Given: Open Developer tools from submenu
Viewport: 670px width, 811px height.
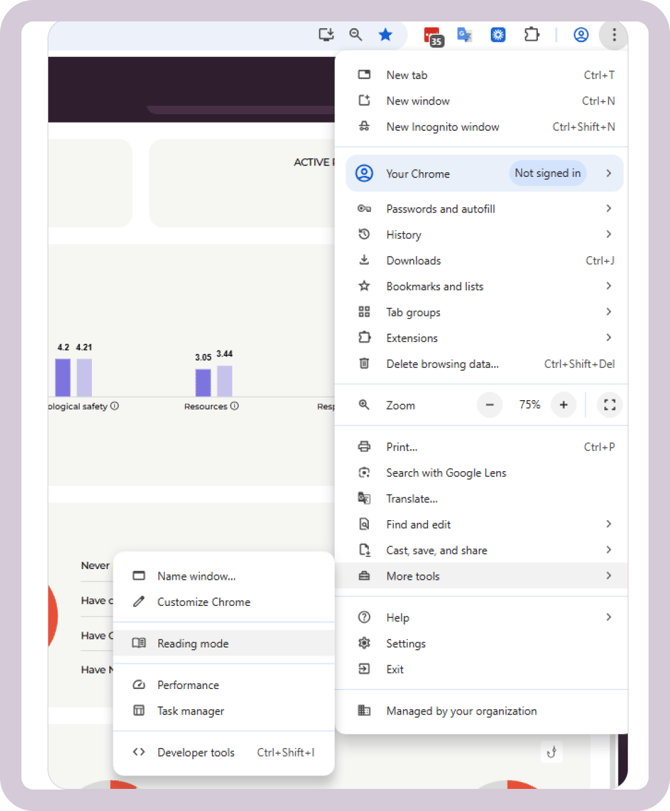Looking at the screenshot, I should tap(196, 753).
